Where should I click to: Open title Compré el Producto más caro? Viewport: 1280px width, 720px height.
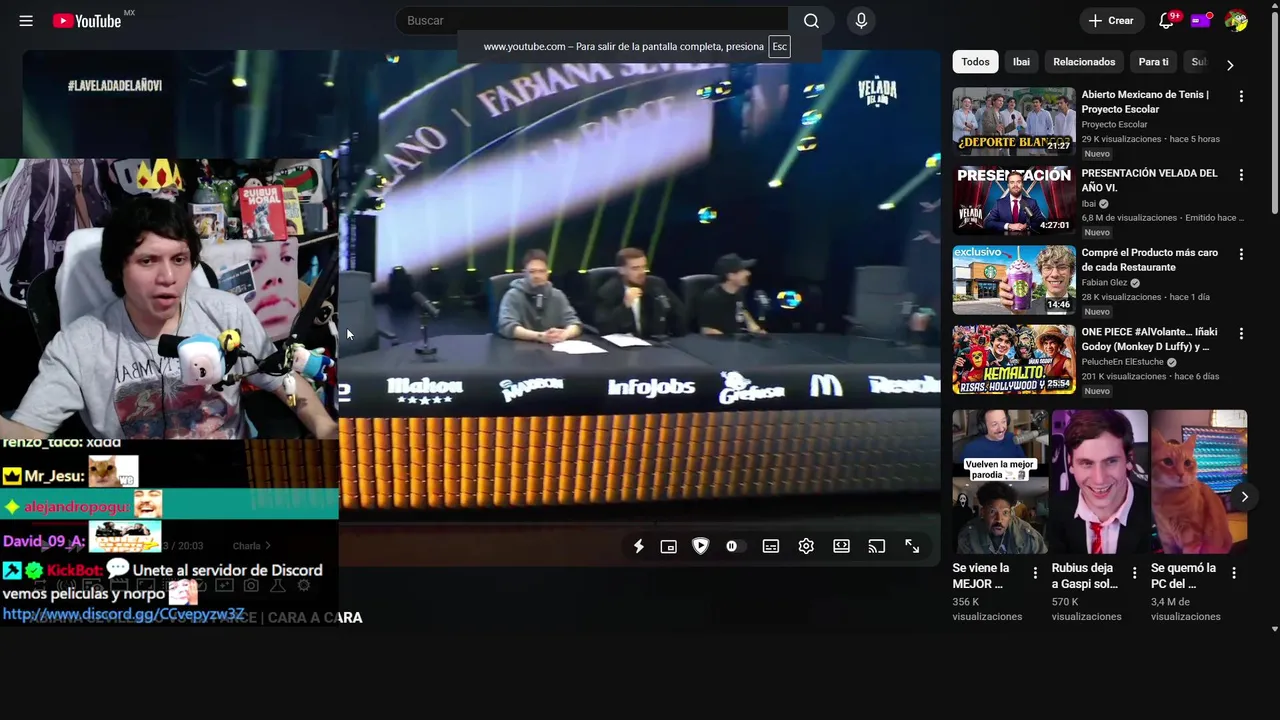(1149, 260)
